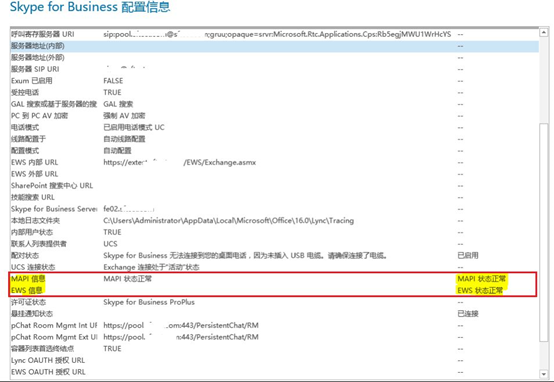This screenshot has height=382, width=554.
Task: Click the sip:pool call park URI value
Action: pyautogui.click(x=277, y=34)
